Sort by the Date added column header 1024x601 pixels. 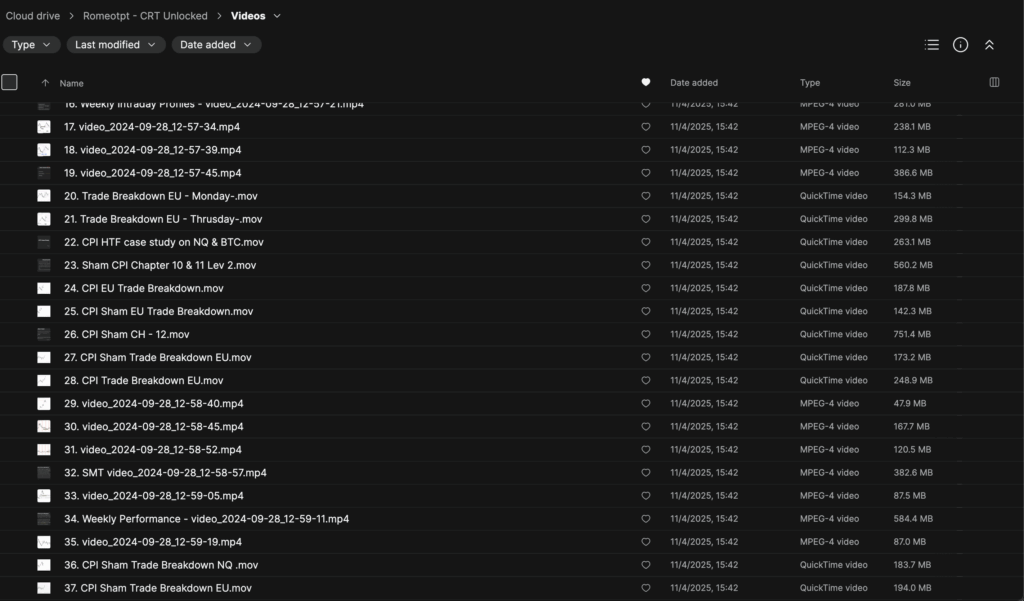pos(694,83)
